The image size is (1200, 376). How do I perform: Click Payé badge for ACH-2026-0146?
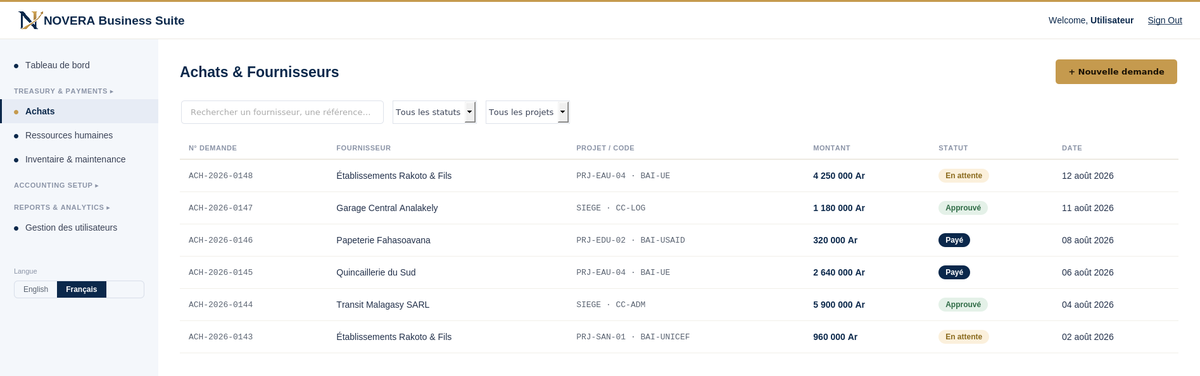pos(954,240)
